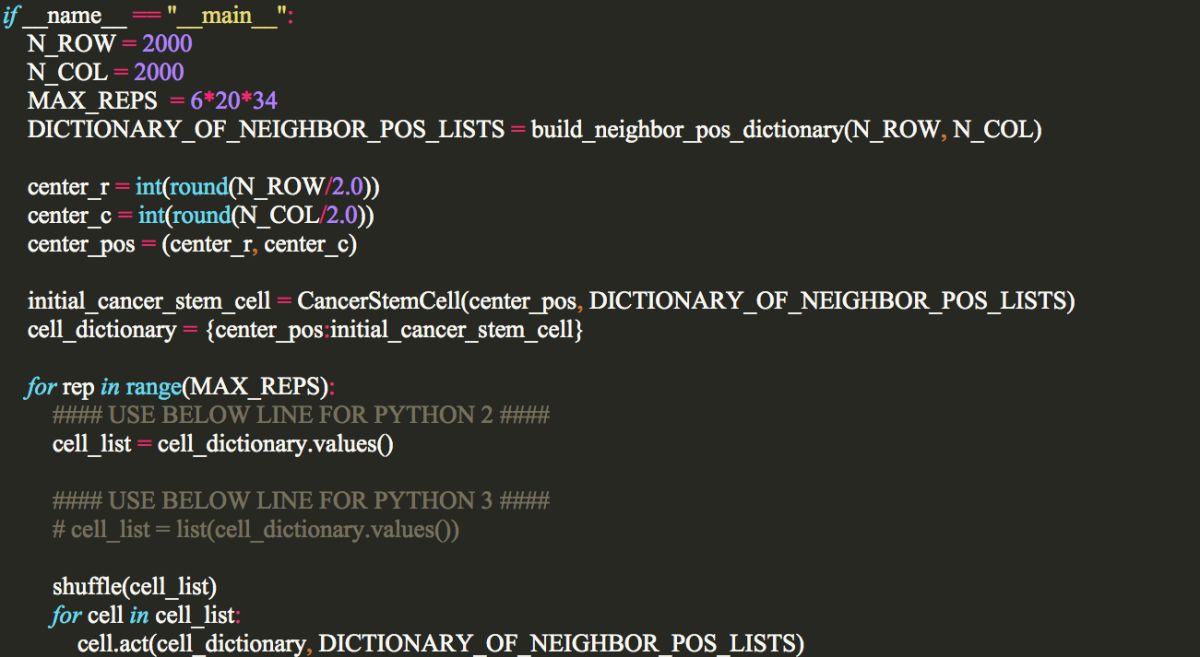1200x657 pixels.
Task: Click the 'center_r = int(round(N_ROW/2.0))' line
Action: pyautogui.click(x=204, y=188)
